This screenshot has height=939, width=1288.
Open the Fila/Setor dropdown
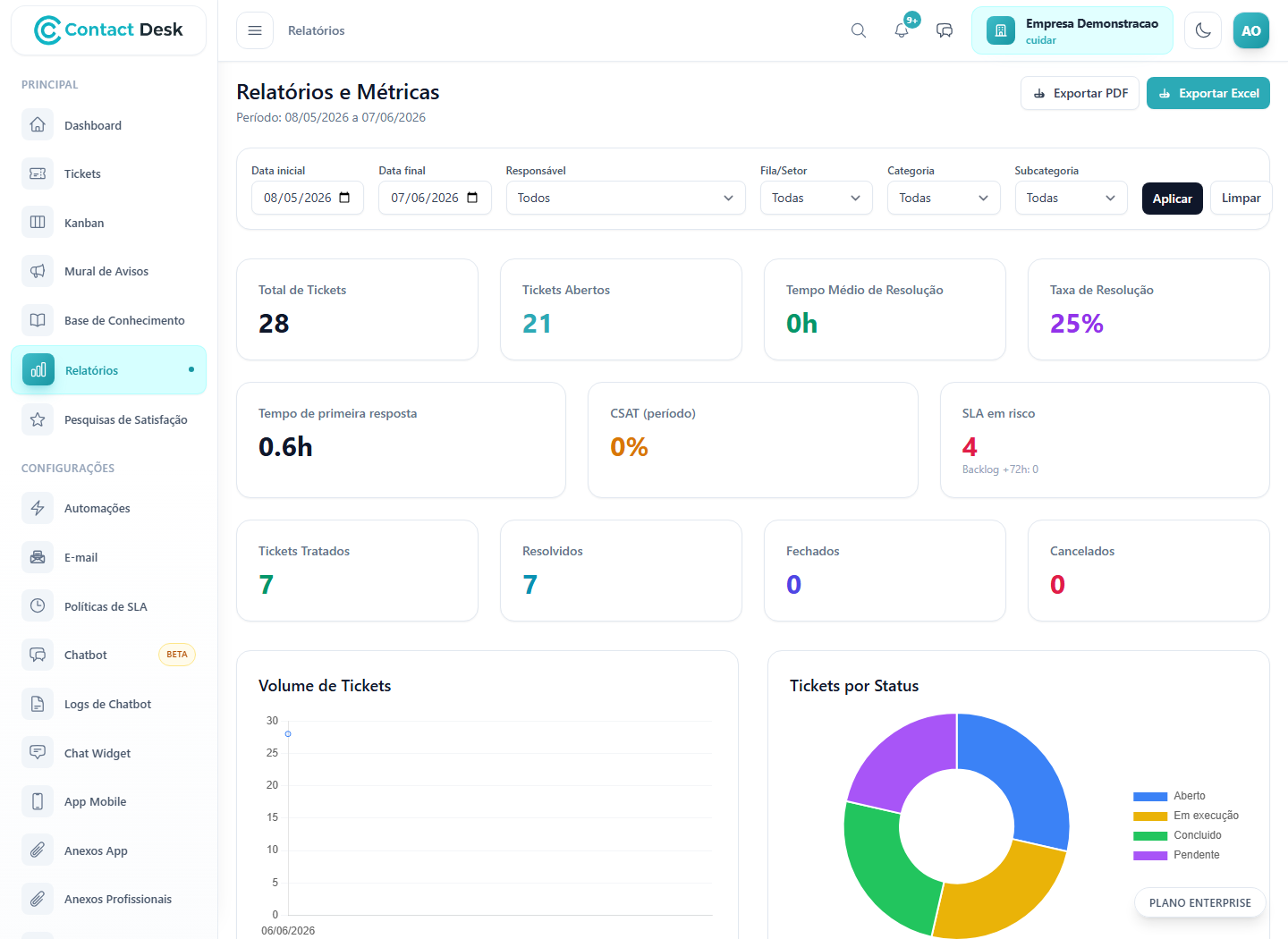[816, 198]
